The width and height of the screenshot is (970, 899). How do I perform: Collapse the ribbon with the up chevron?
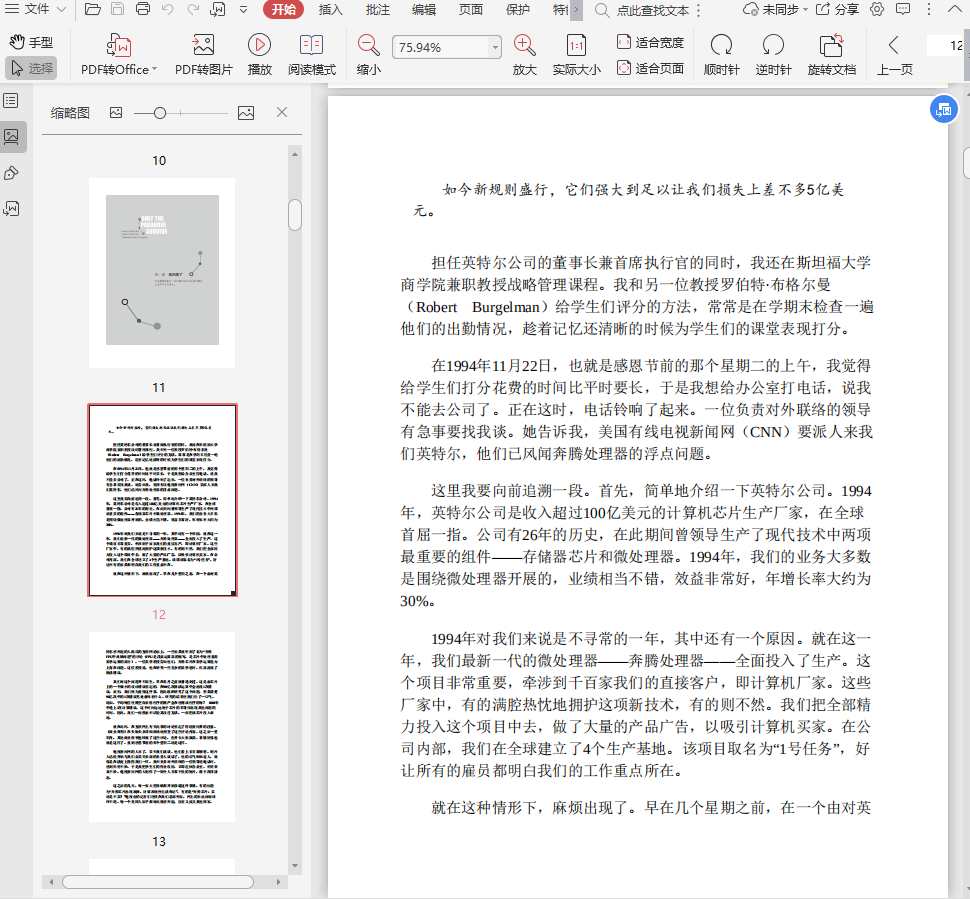955,9
